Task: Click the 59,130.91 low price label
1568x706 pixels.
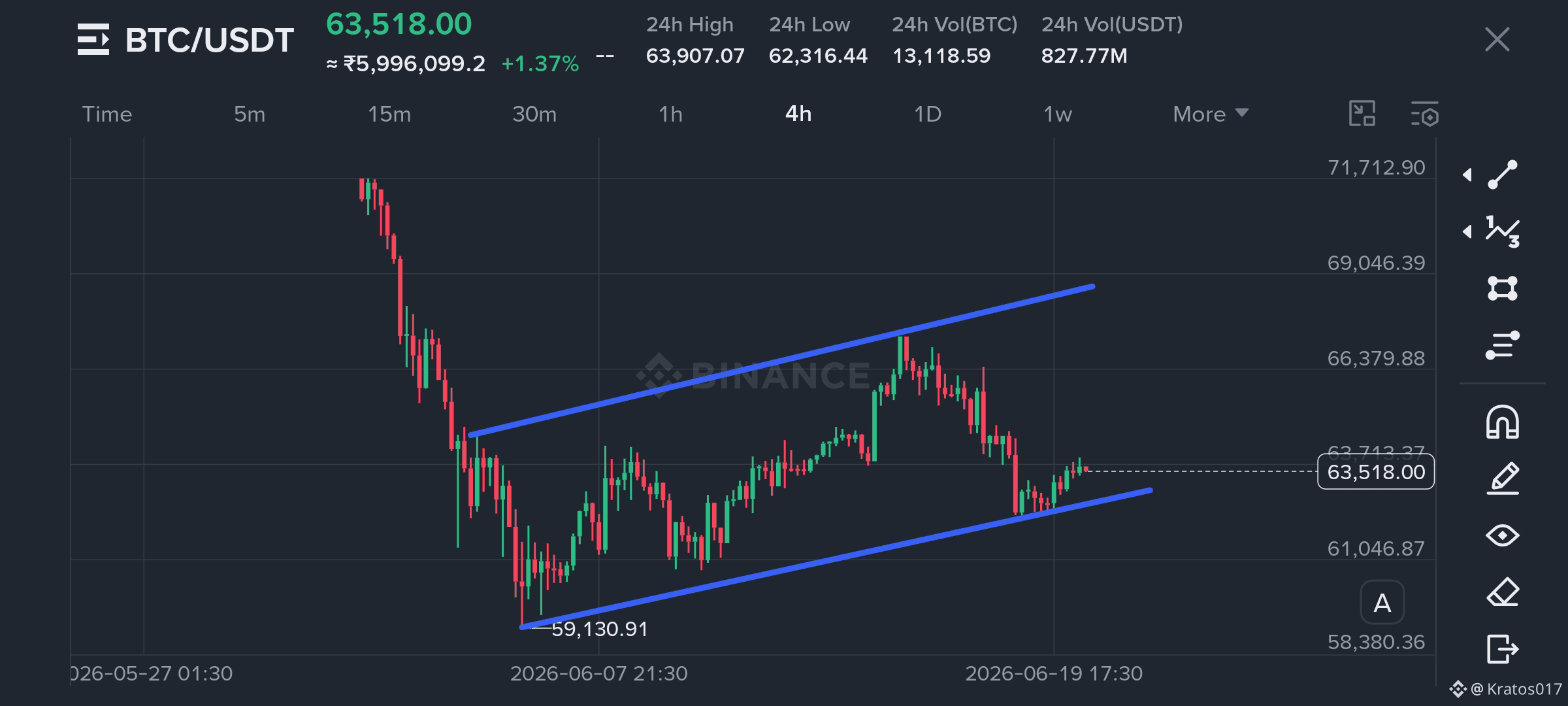Action: [600, 629]
